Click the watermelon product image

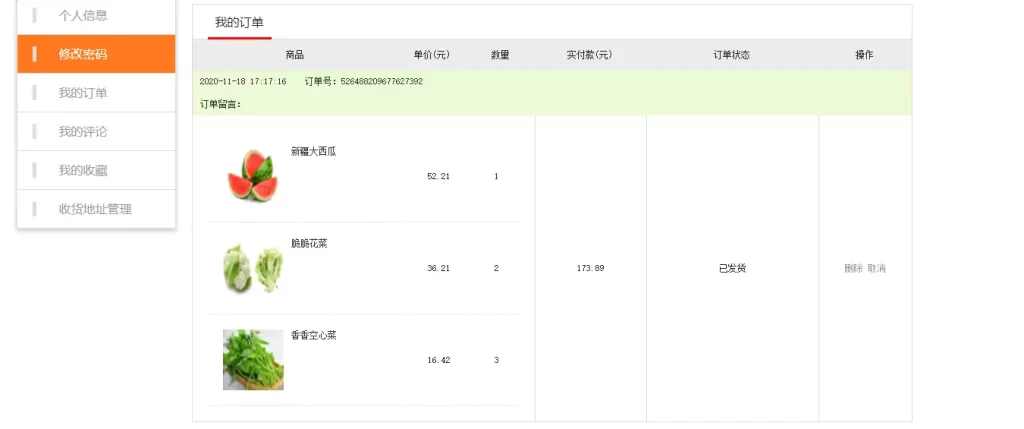(253, 175)
